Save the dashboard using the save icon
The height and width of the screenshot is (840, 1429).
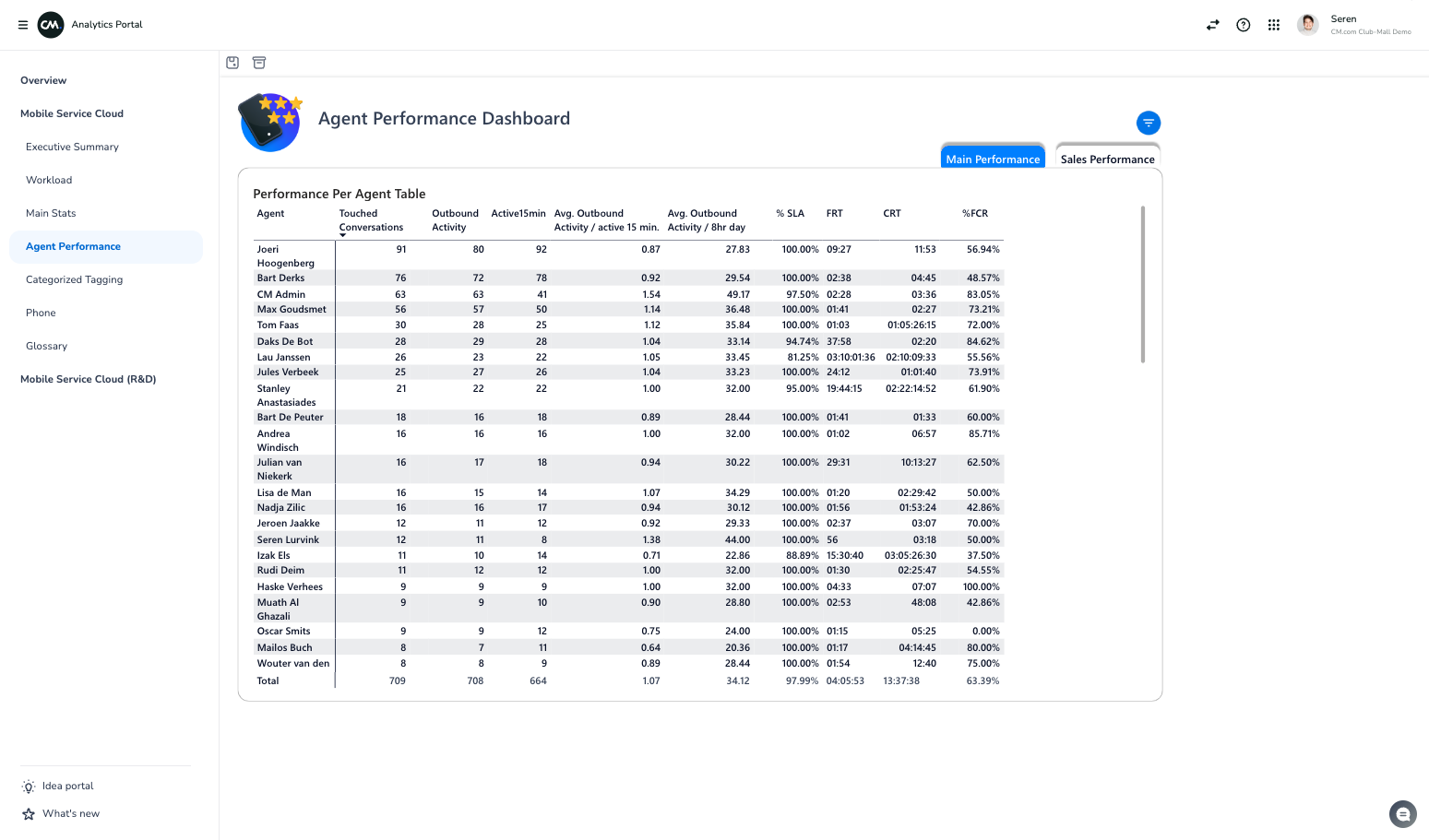[232, 62]
